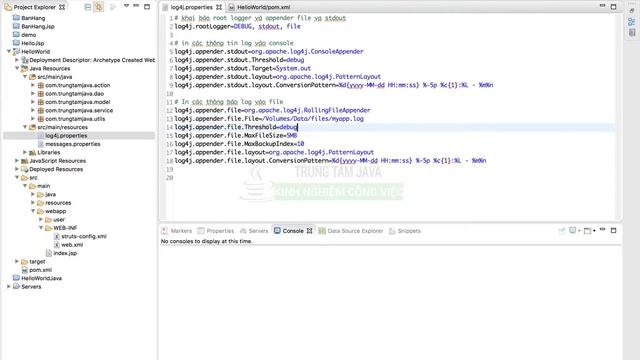The height and width of the screenshot is (360, 640).
Task: Click Open Console dropdown arrow
Action: [594, 231]
